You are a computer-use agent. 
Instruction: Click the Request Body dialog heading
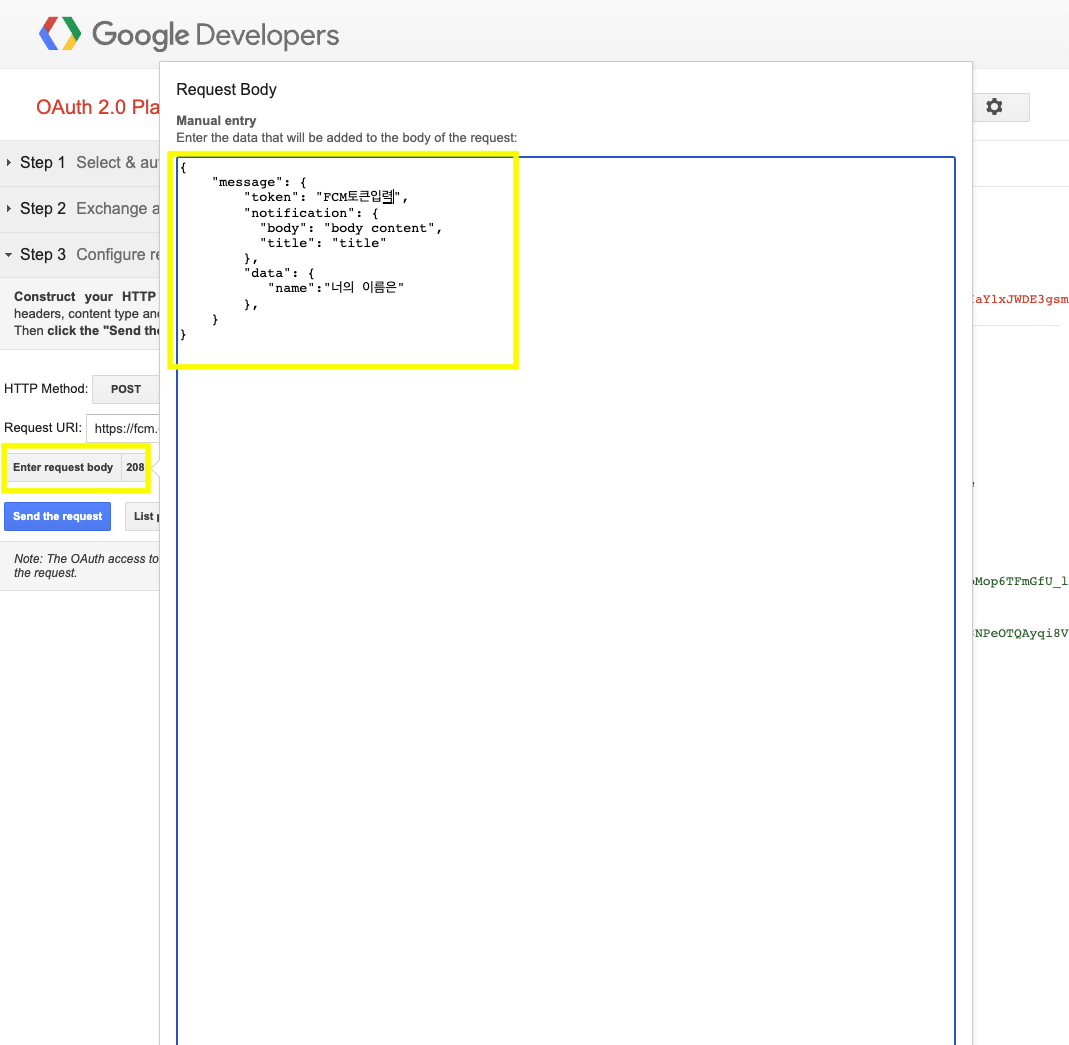coord(226,90)
